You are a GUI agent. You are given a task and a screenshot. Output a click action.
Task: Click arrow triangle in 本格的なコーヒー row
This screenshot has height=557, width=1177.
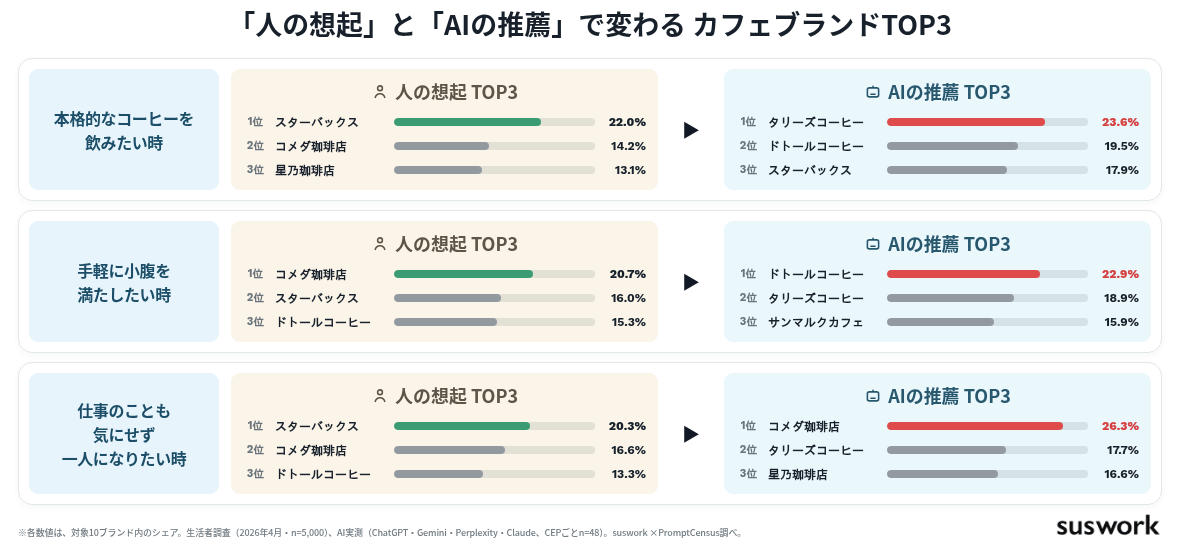(691, 131)
